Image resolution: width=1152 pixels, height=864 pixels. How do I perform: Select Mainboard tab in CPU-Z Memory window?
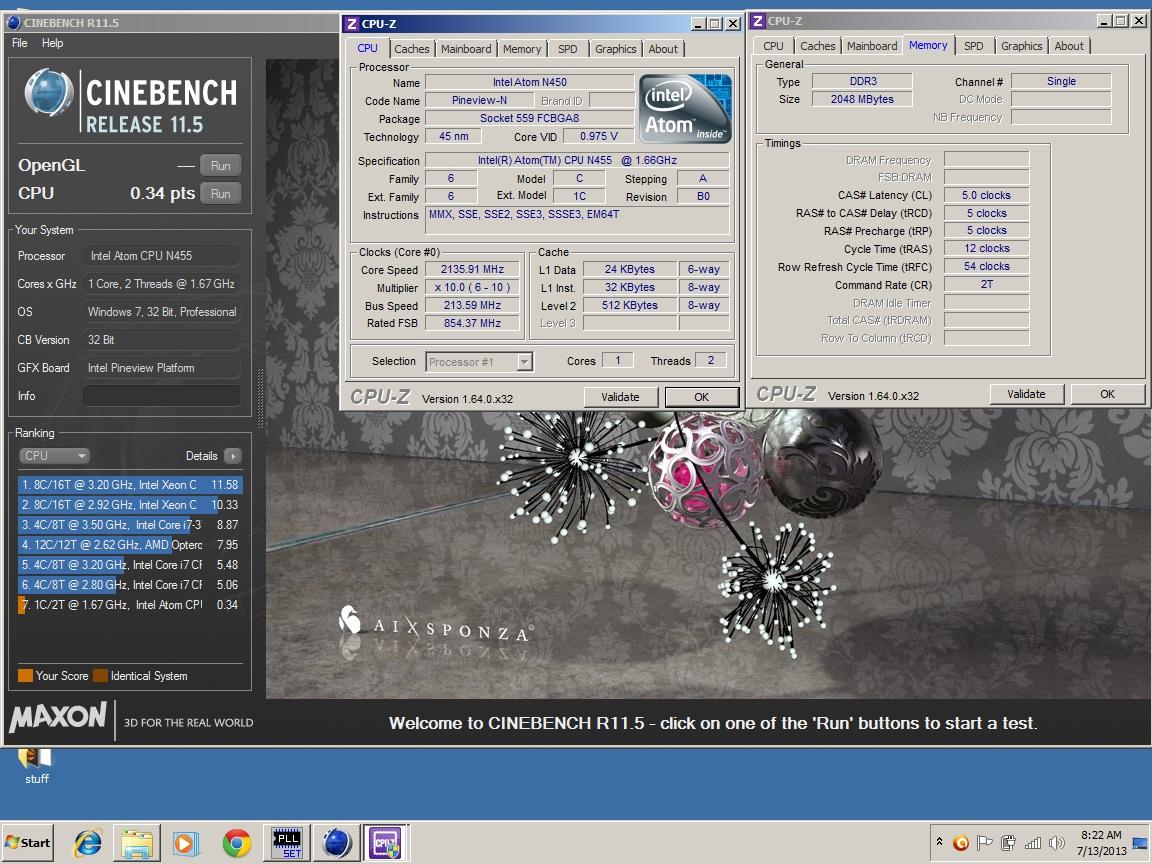[872, 46]
